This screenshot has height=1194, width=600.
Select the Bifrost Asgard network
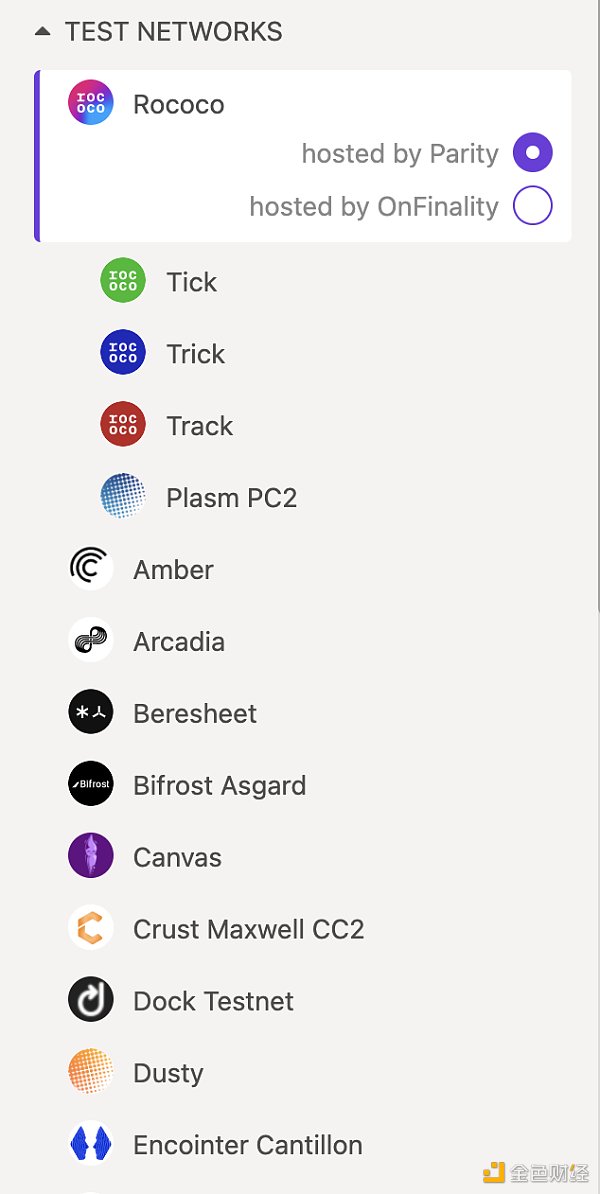[x=219, y=785]
